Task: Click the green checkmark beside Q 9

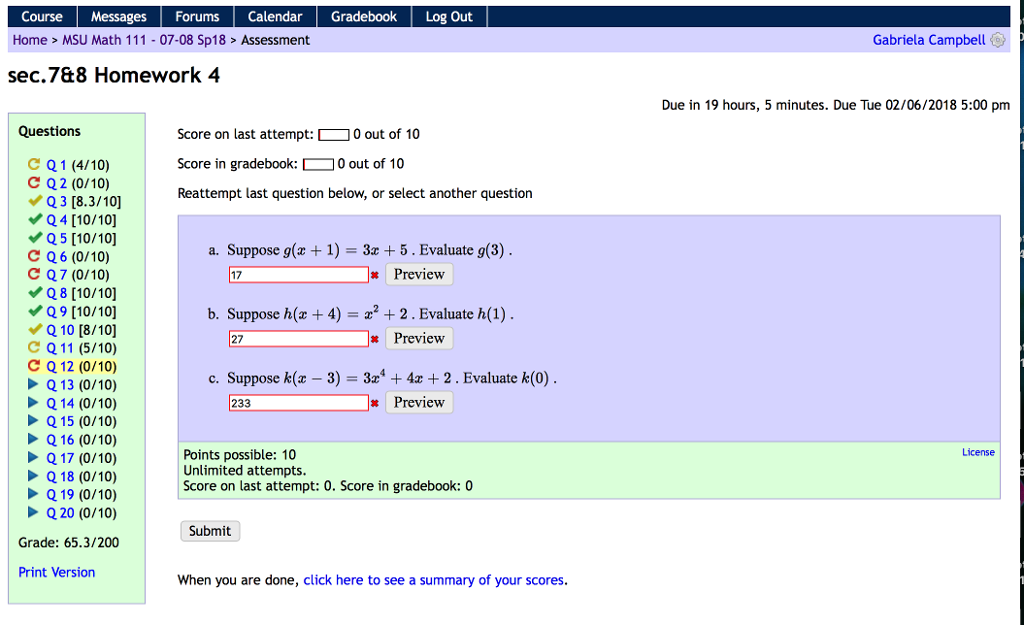Action: coord(36,311)
